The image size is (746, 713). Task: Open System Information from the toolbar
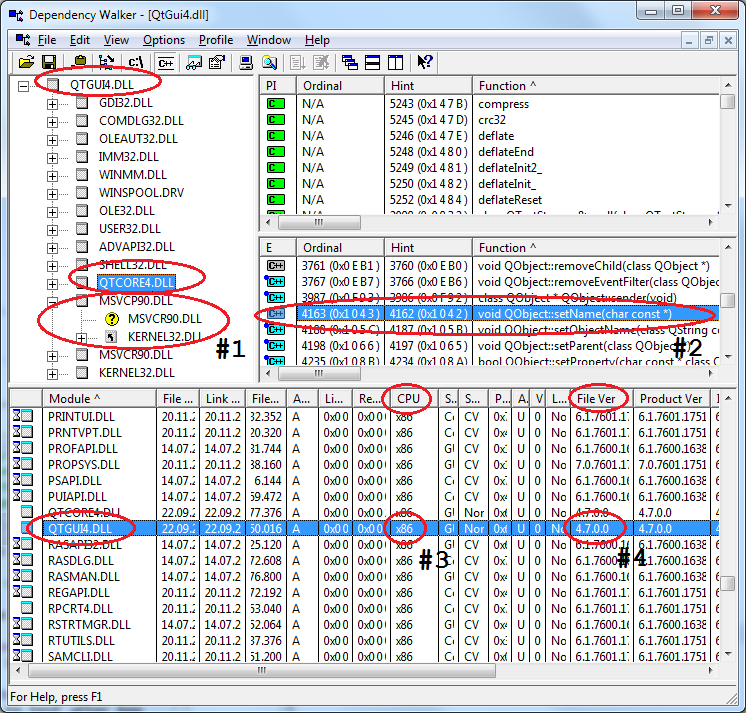pos(246,63)
